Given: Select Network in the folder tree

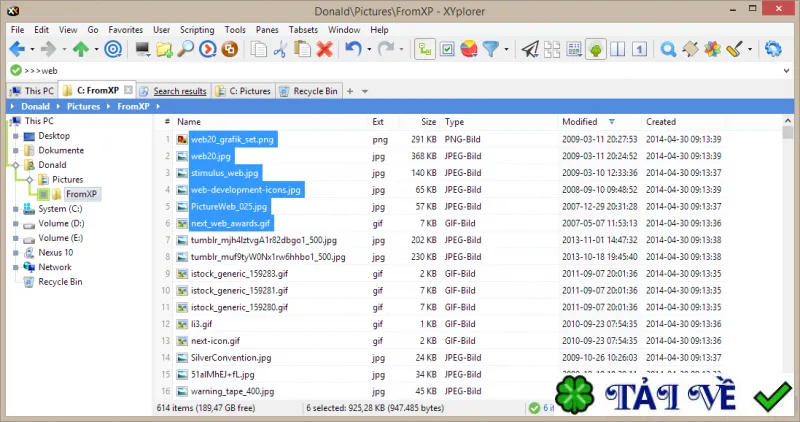Looking at the screenshot, I should (x=55, y=267).
